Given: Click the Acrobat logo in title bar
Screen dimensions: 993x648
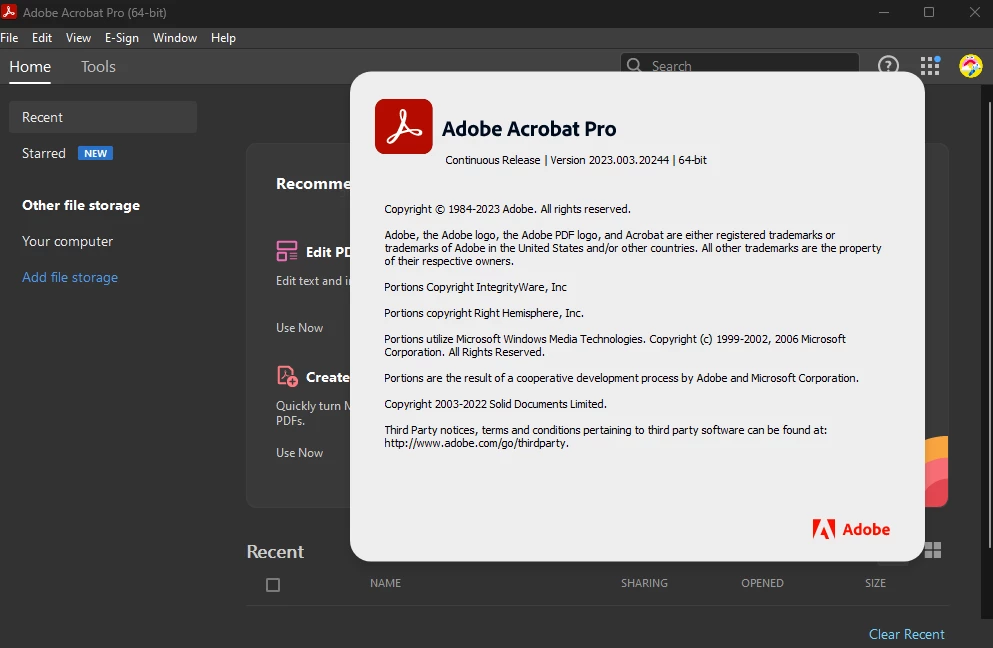Looking at the screenshot, I should 9,12.
